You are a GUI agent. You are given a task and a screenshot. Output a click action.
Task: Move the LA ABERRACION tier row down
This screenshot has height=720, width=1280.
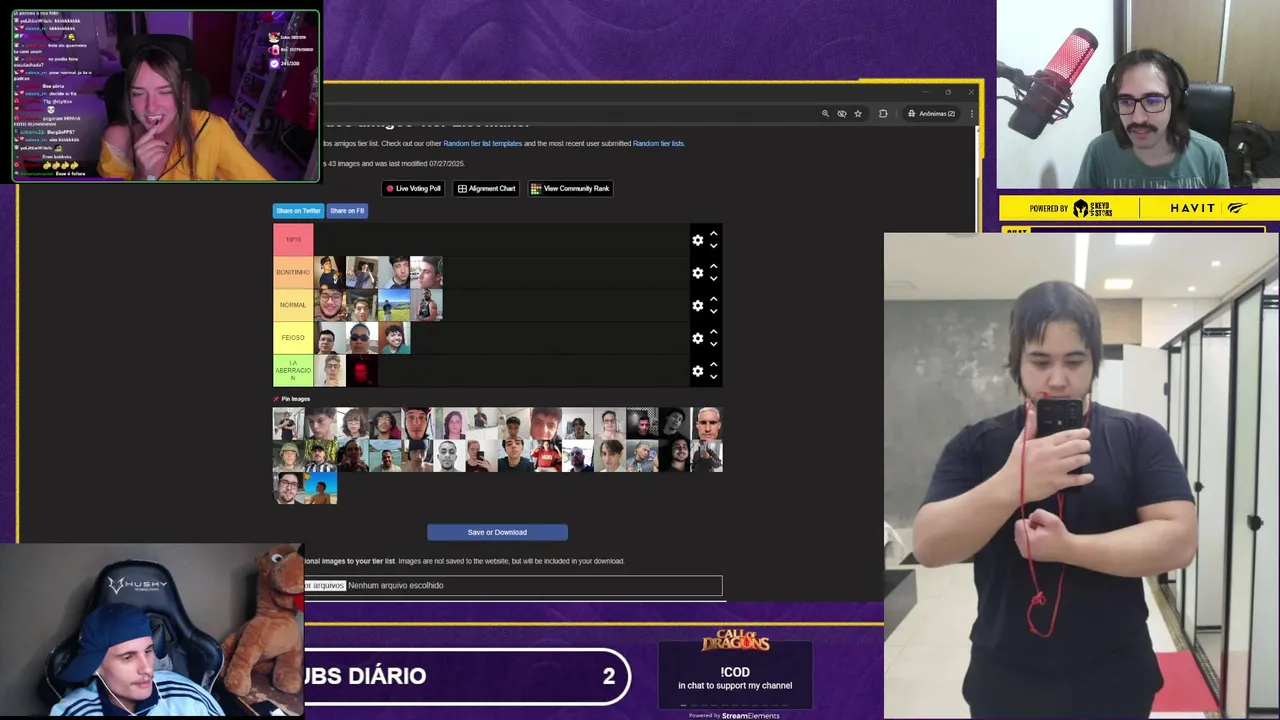[714, 377]
